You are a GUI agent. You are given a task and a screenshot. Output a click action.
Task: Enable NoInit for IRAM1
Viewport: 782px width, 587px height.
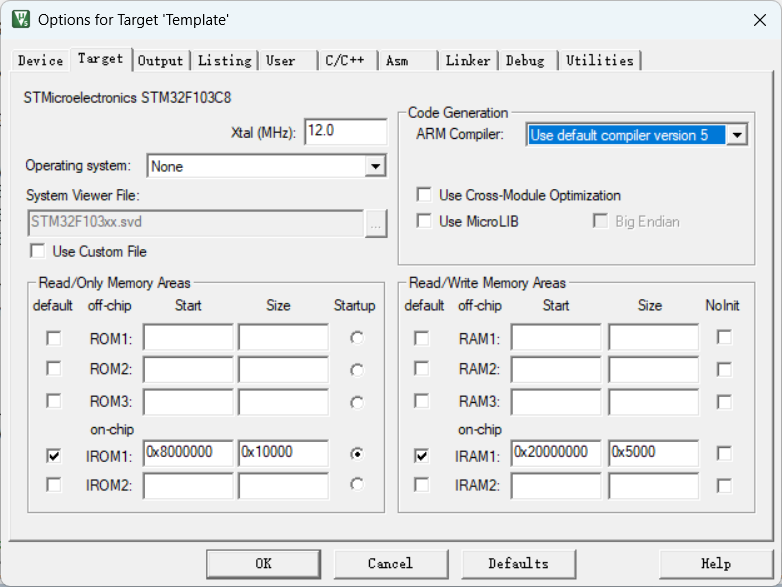[724, 453]
